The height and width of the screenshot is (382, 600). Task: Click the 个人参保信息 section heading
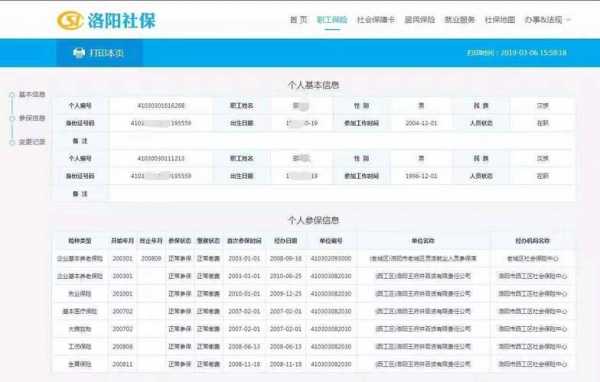313,220
